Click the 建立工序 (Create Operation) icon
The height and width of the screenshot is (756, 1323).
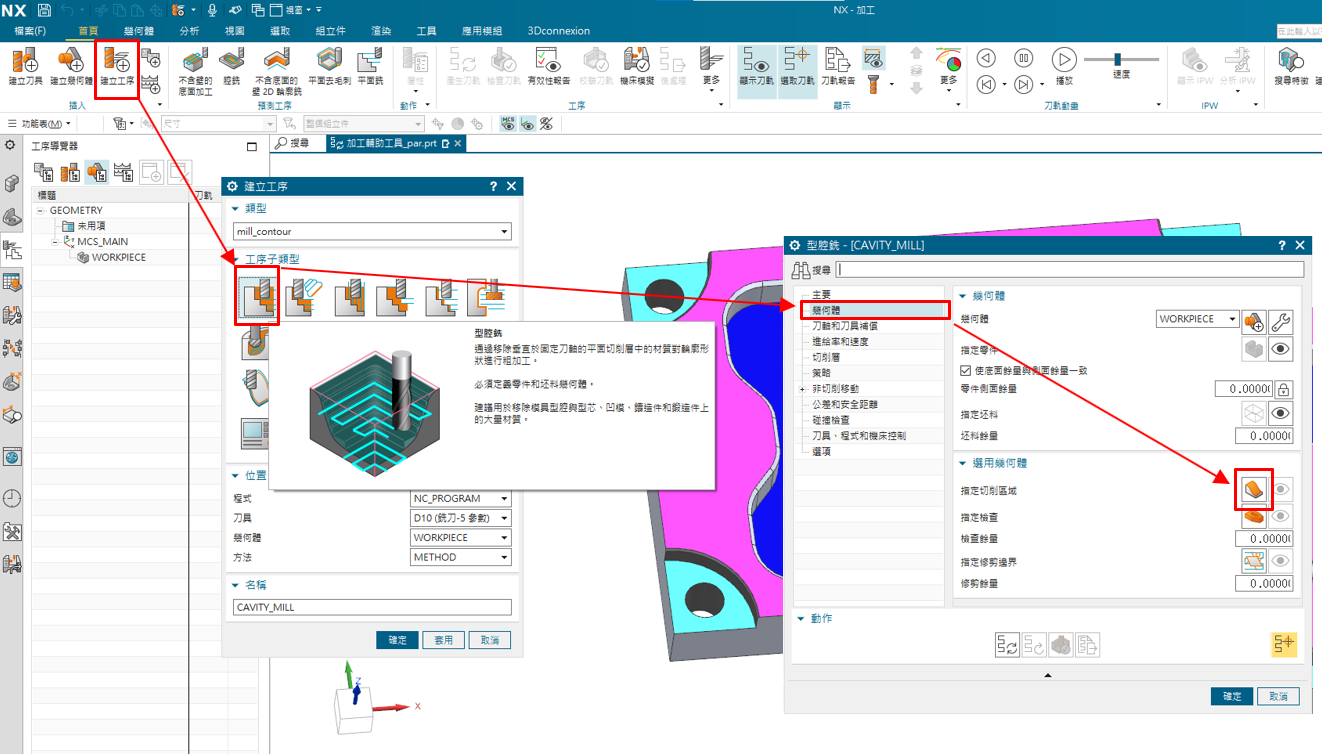pyautogui.click(x=117, y=66)
